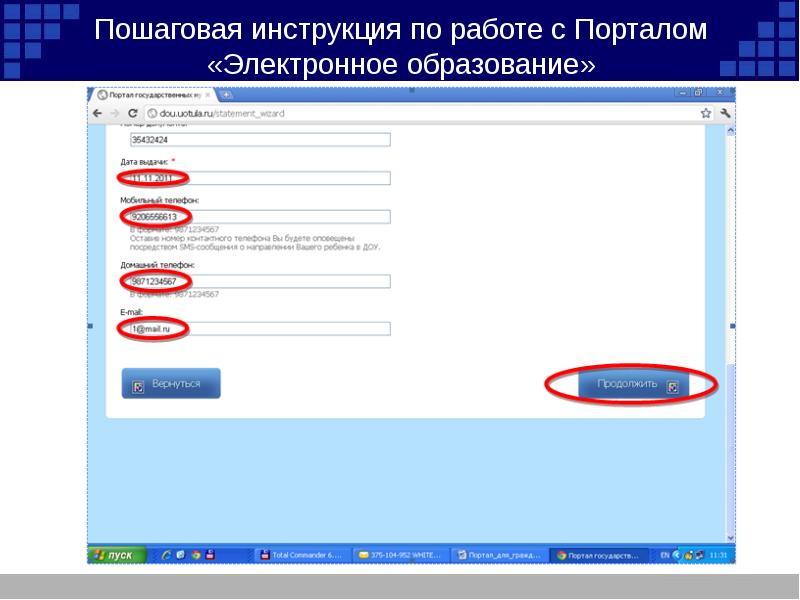Bookmark the page with the star icon

pyautogui.click(x=708, y=114)
